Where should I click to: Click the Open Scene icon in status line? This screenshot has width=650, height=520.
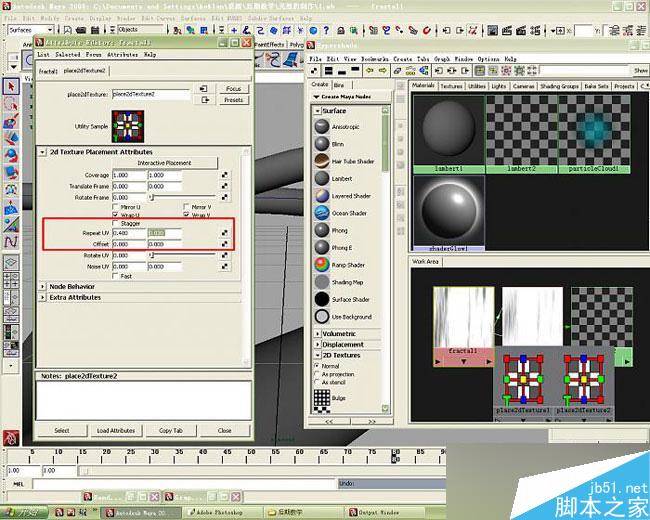[x=81, y=30]
